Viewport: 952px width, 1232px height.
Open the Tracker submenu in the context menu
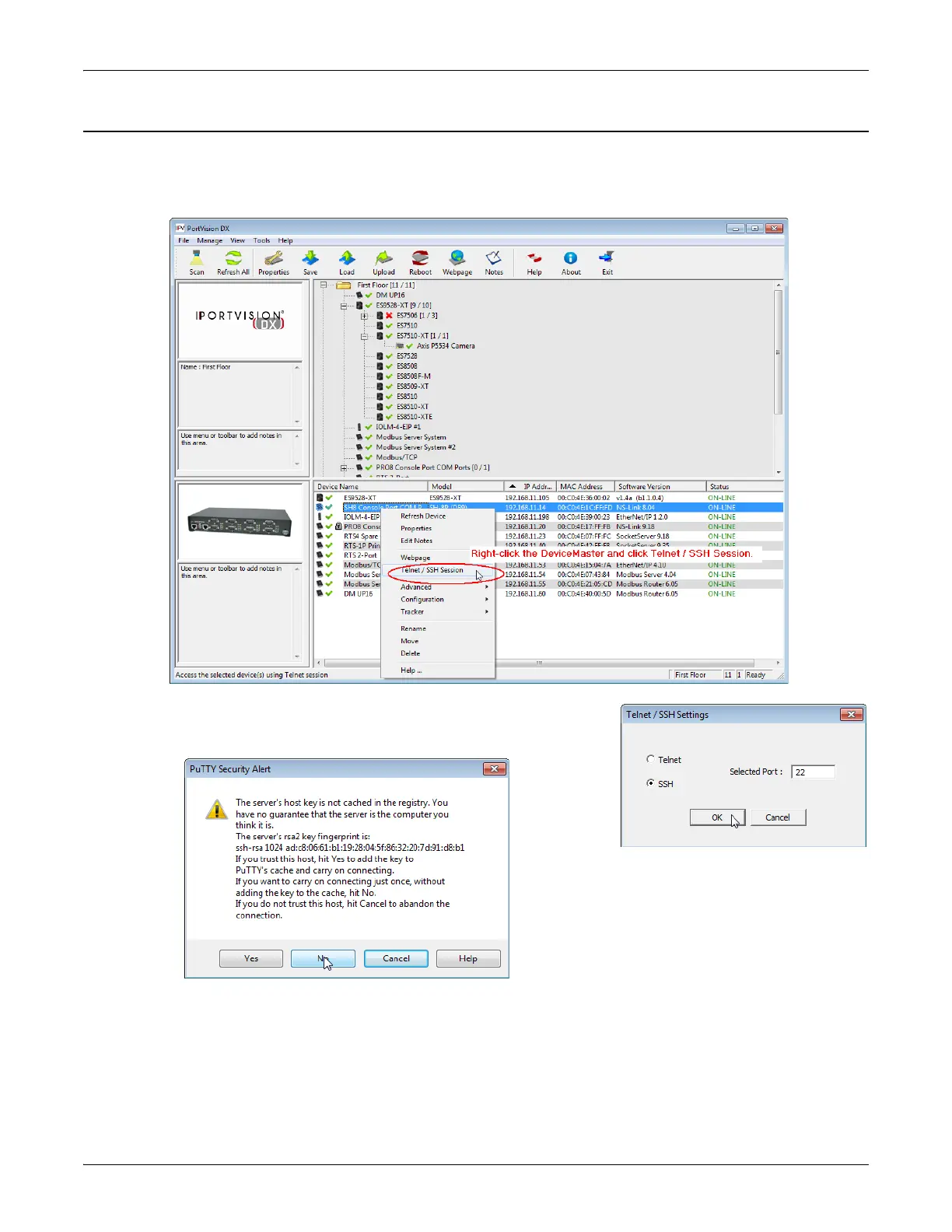tap(438, 612)
